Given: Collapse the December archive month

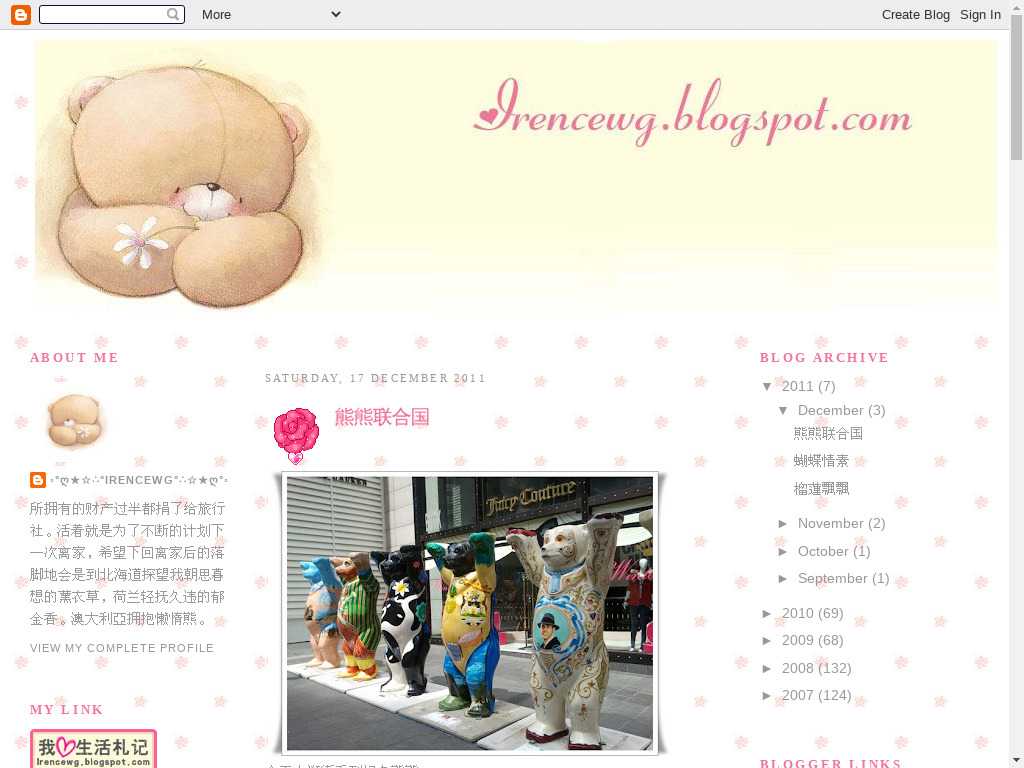Looking at the screenshot, I should tap(783, 411).
